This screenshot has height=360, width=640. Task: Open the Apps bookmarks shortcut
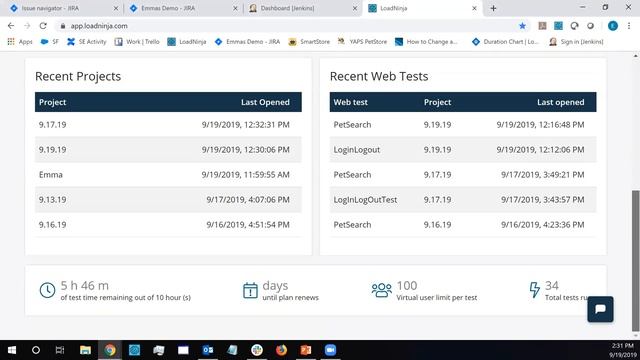(x=20, y=42)
